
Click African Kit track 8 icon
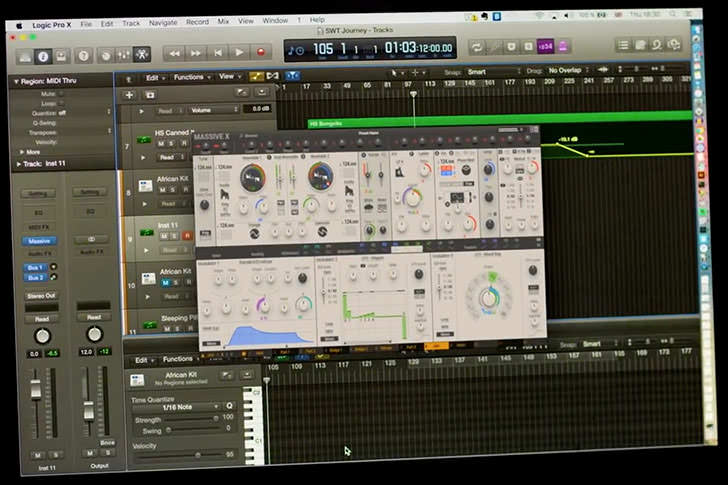(x=145, y=186)
